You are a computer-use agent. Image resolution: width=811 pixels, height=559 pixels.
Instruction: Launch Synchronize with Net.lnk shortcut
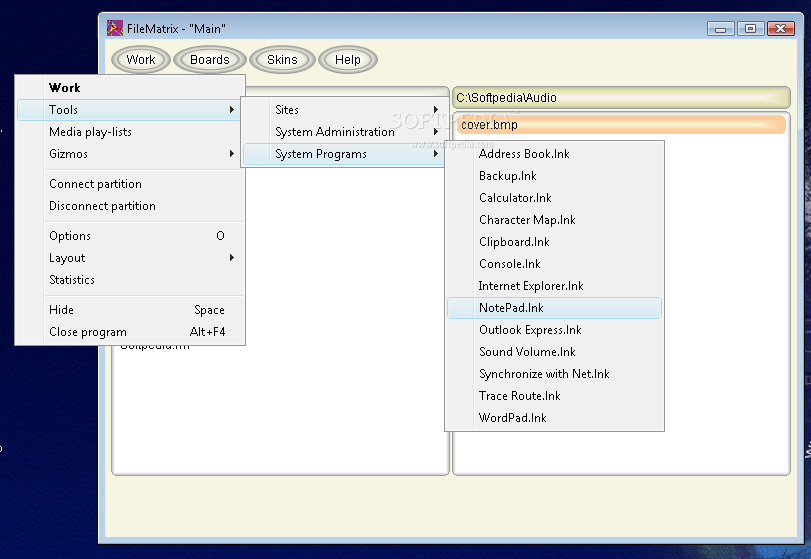click(554, 373)
